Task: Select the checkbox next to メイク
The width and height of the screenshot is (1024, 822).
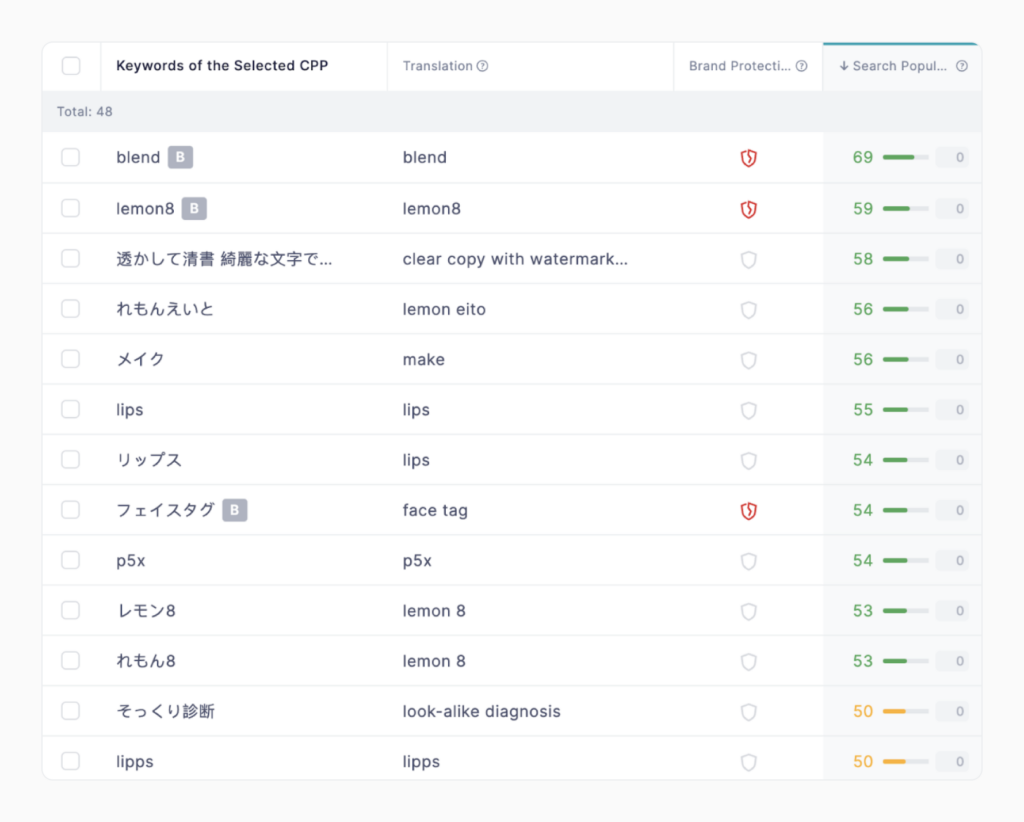Action: (70, 359)
